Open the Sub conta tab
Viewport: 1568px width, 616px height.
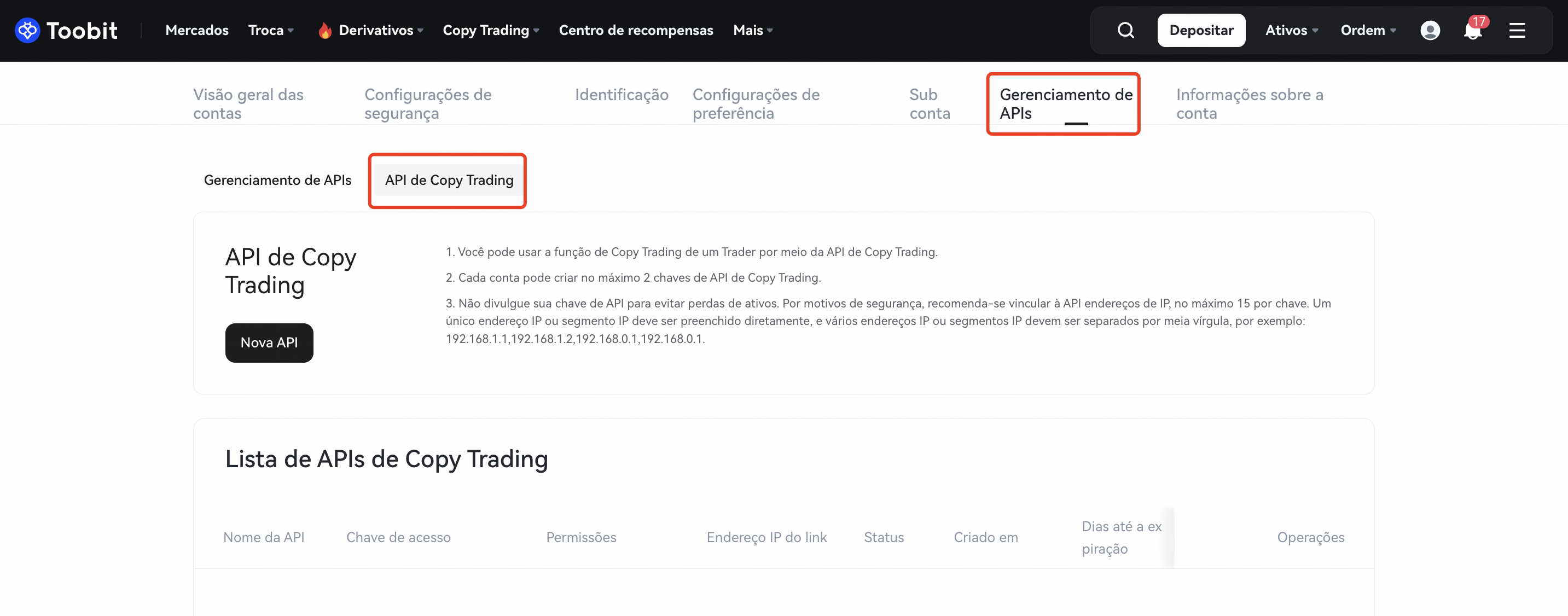pyautogui.click(x=929, y=103)
